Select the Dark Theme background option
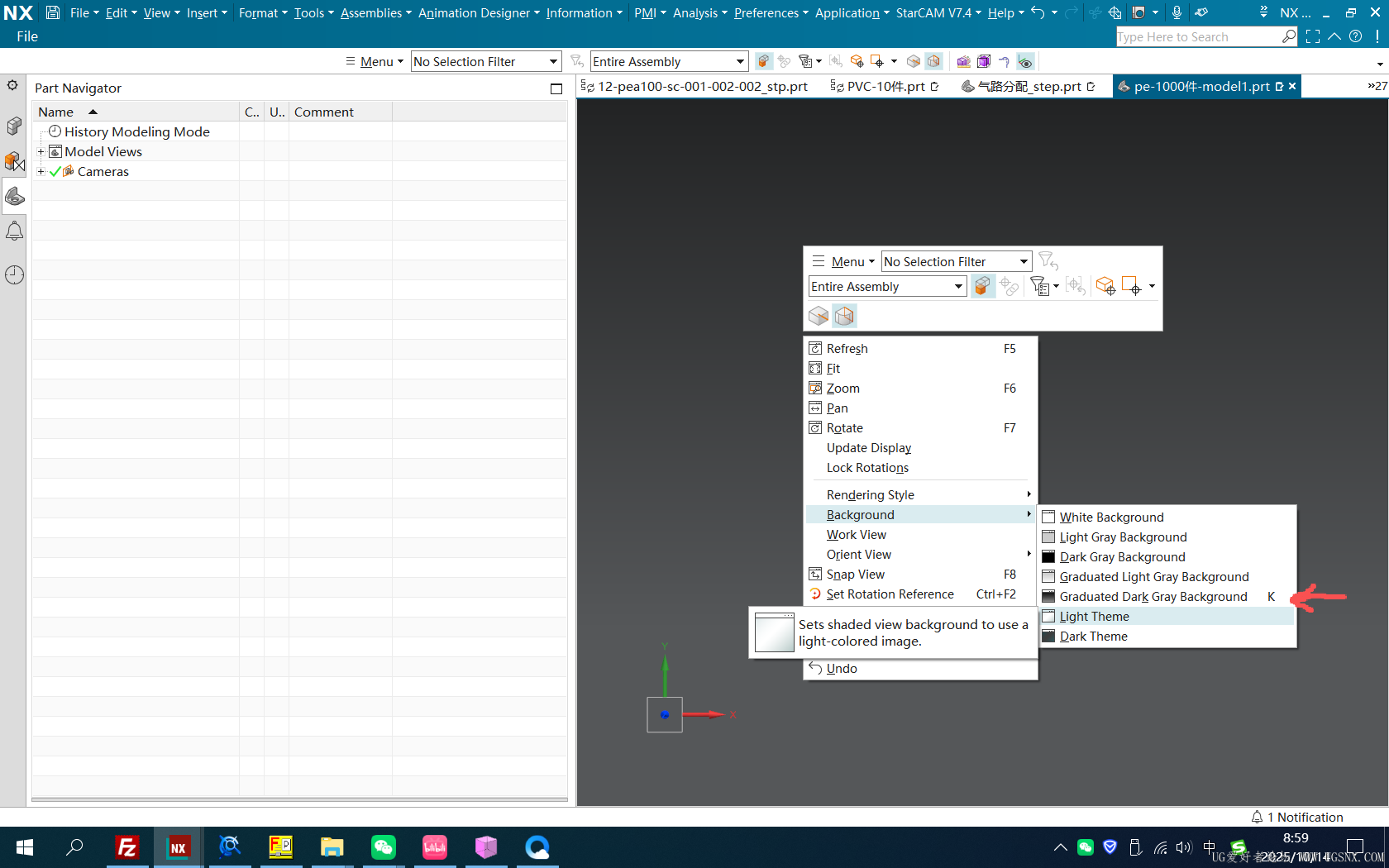 click(1093, 637)
